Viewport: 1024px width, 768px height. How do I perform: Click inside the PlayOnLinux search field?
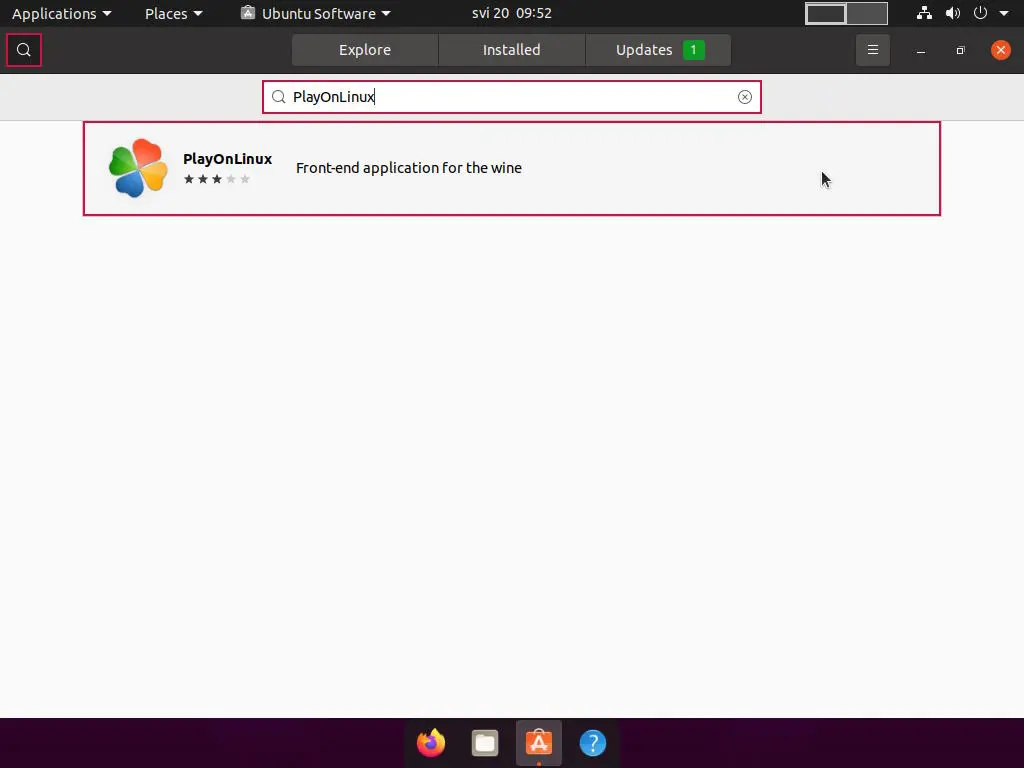pyautogui.click(x=511, y=97)
